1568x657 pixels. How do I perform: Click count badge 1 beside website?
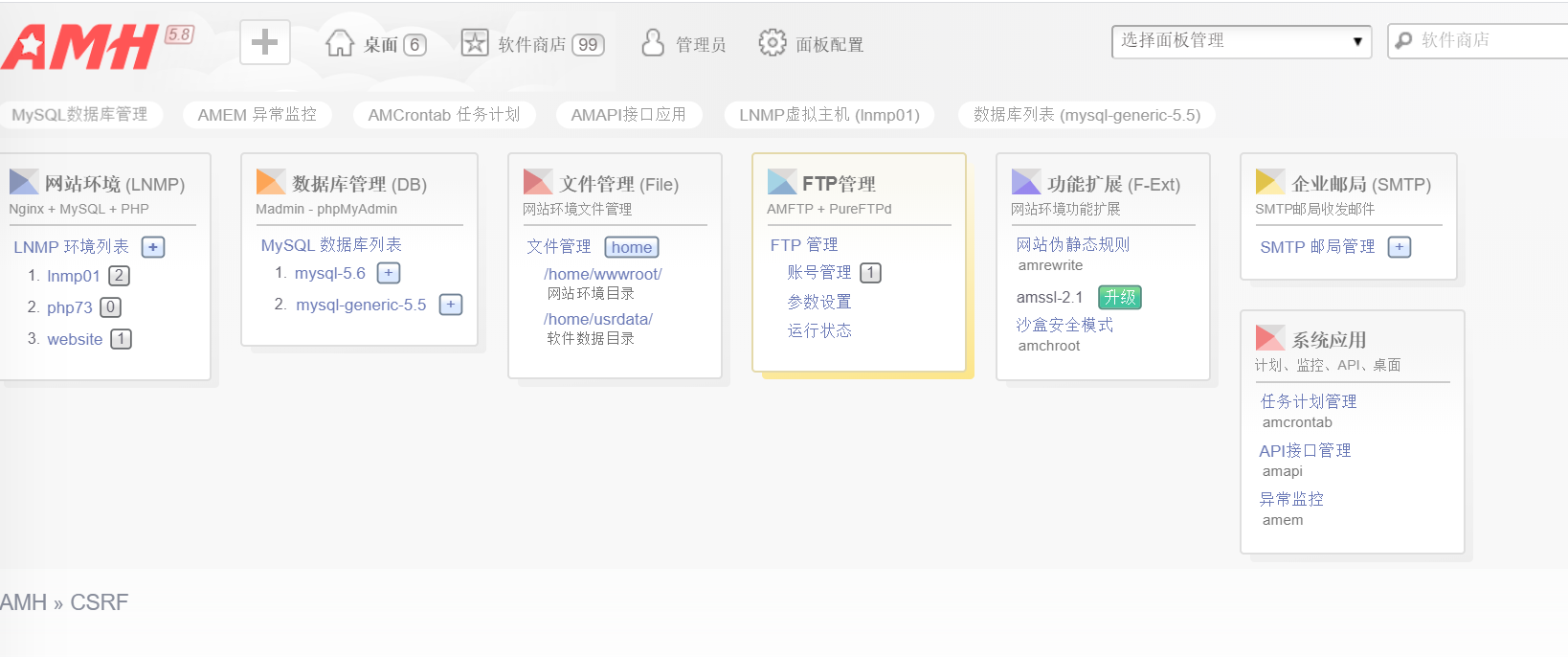122,339
